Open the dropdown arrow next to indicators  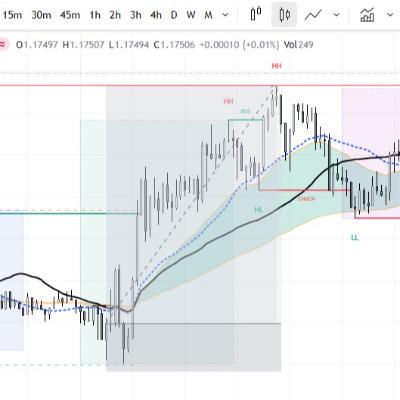(389, 15)
